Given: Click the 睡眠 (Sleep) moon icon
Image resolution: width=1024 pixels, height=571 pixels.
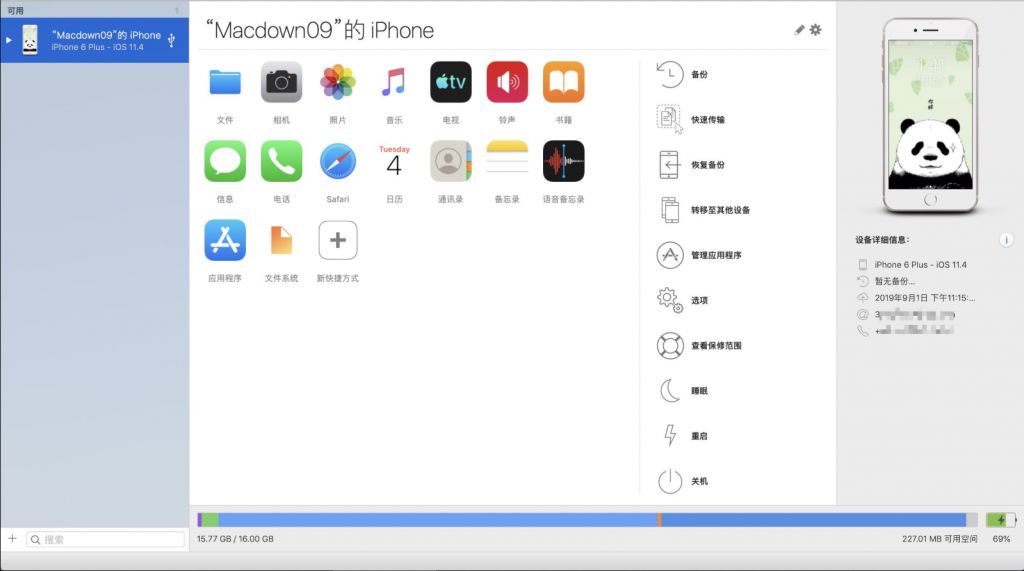Looking at the screenshot, I should (x=670, y=391).
